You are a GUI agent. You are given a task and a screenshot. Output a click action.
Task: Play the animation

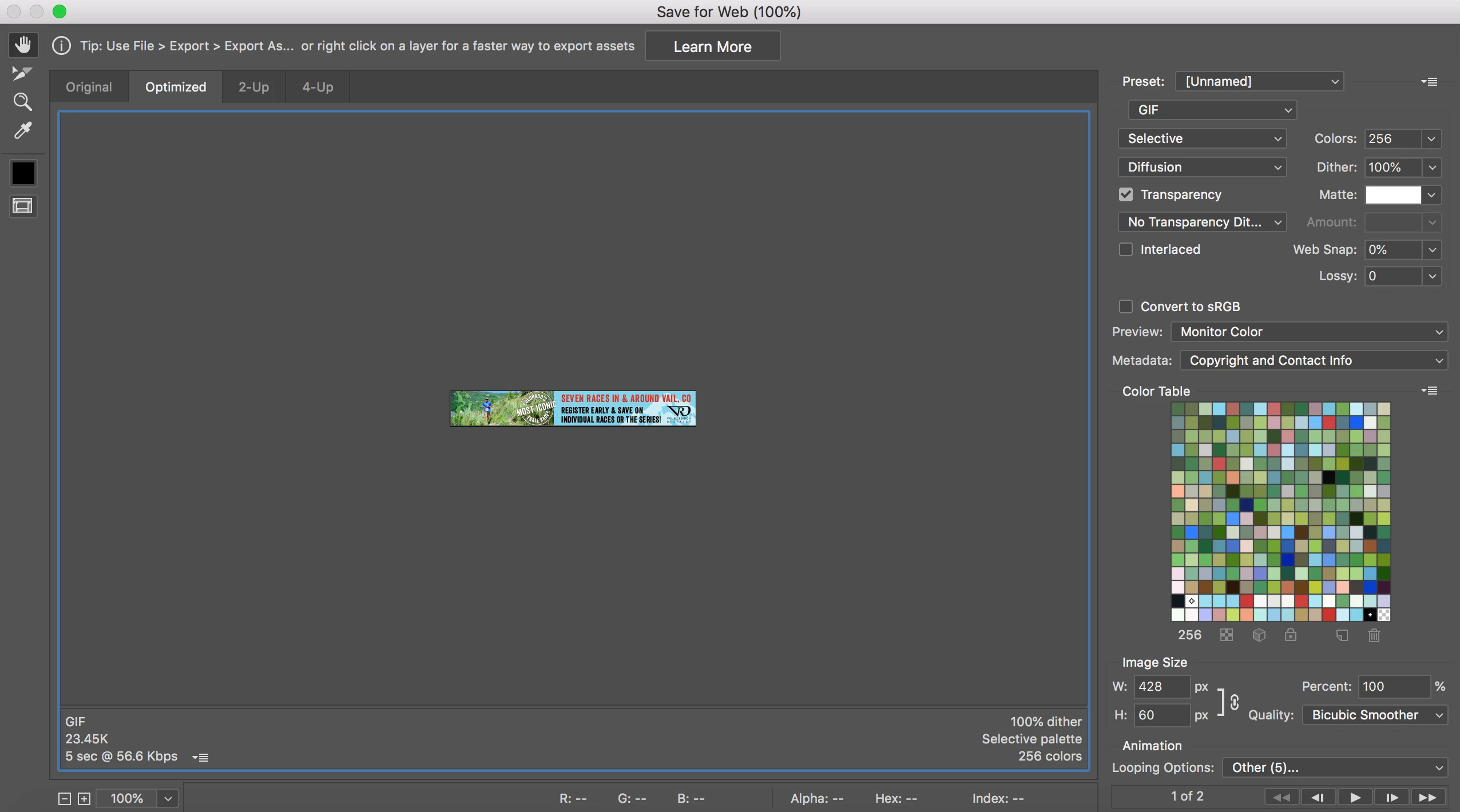coord(1355,797)
